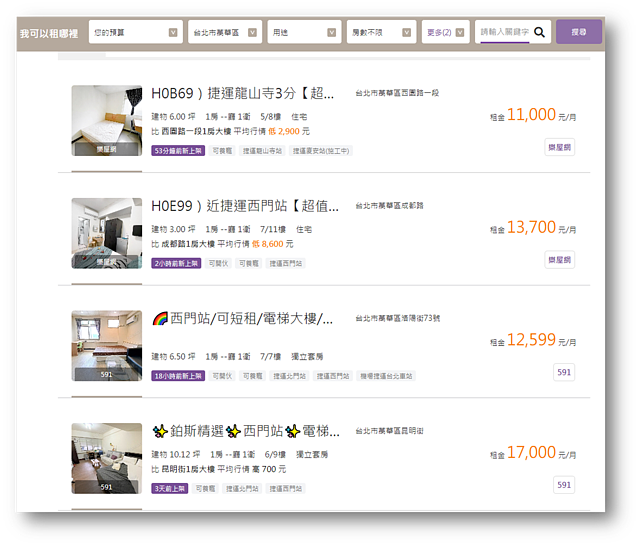Click the 鉑斯精選 listing thumbnail
This screenshot has width=639, height=546.
click(107, 458)
